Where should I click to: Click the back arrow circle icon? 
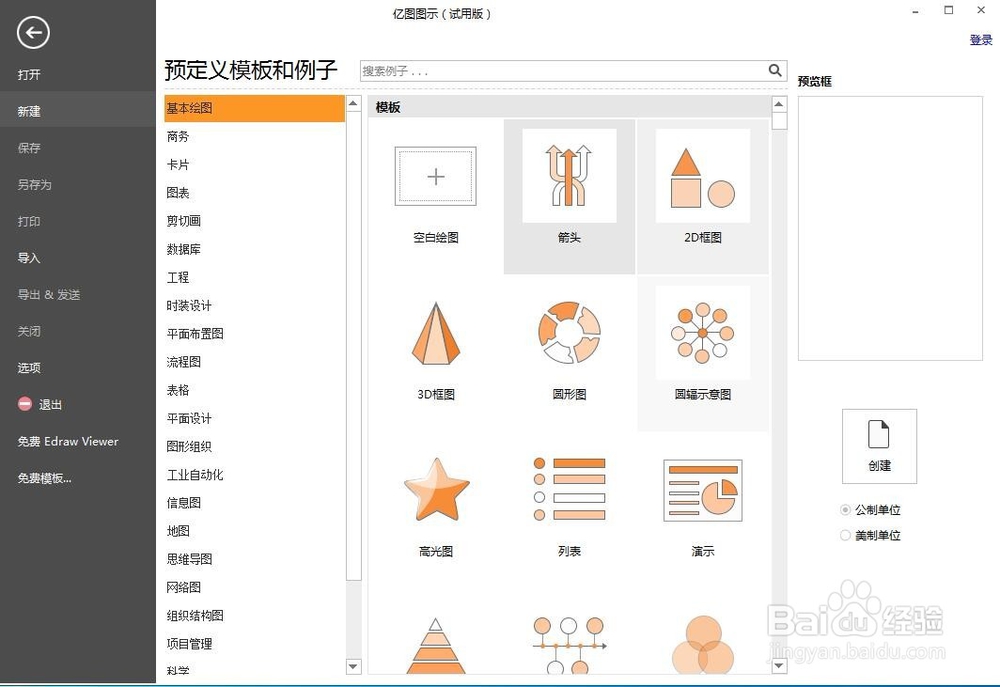pyautogui.click(x=33, y=33)
